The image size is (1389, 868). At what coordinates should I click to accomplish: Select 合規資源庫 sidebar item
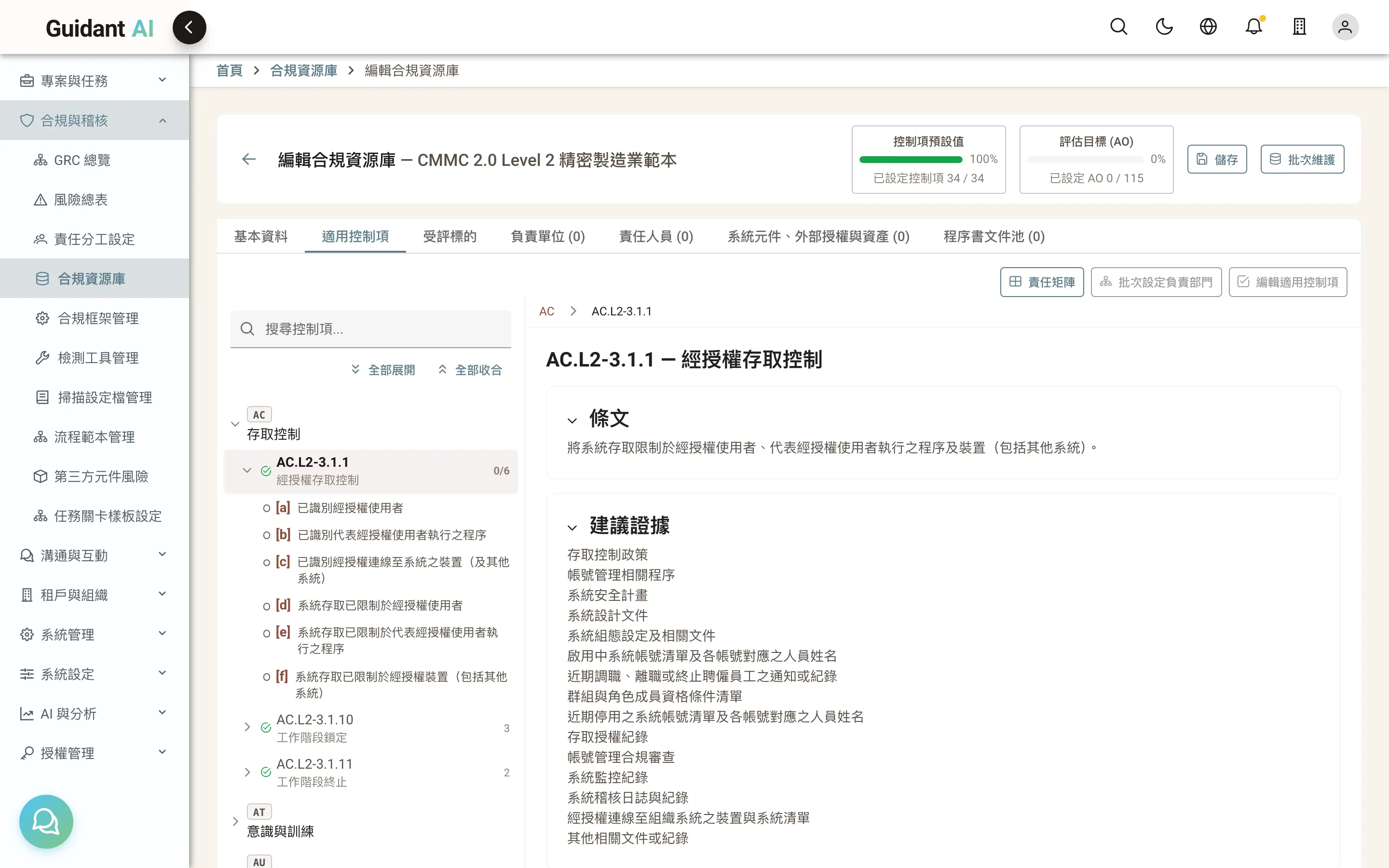tap(94, 278)
